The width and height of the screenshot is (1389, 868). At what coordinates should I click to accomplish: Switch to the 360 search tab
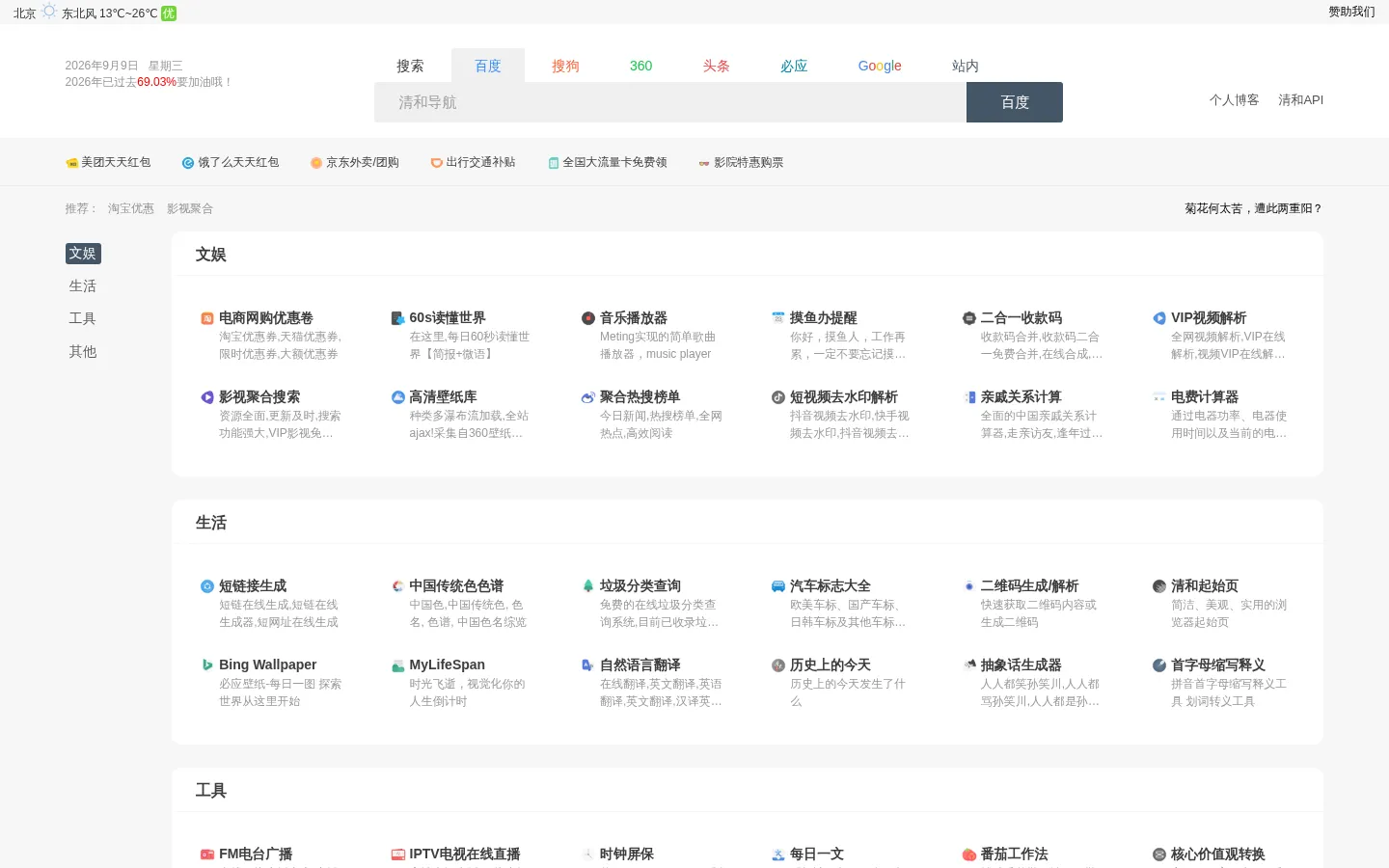640,66
